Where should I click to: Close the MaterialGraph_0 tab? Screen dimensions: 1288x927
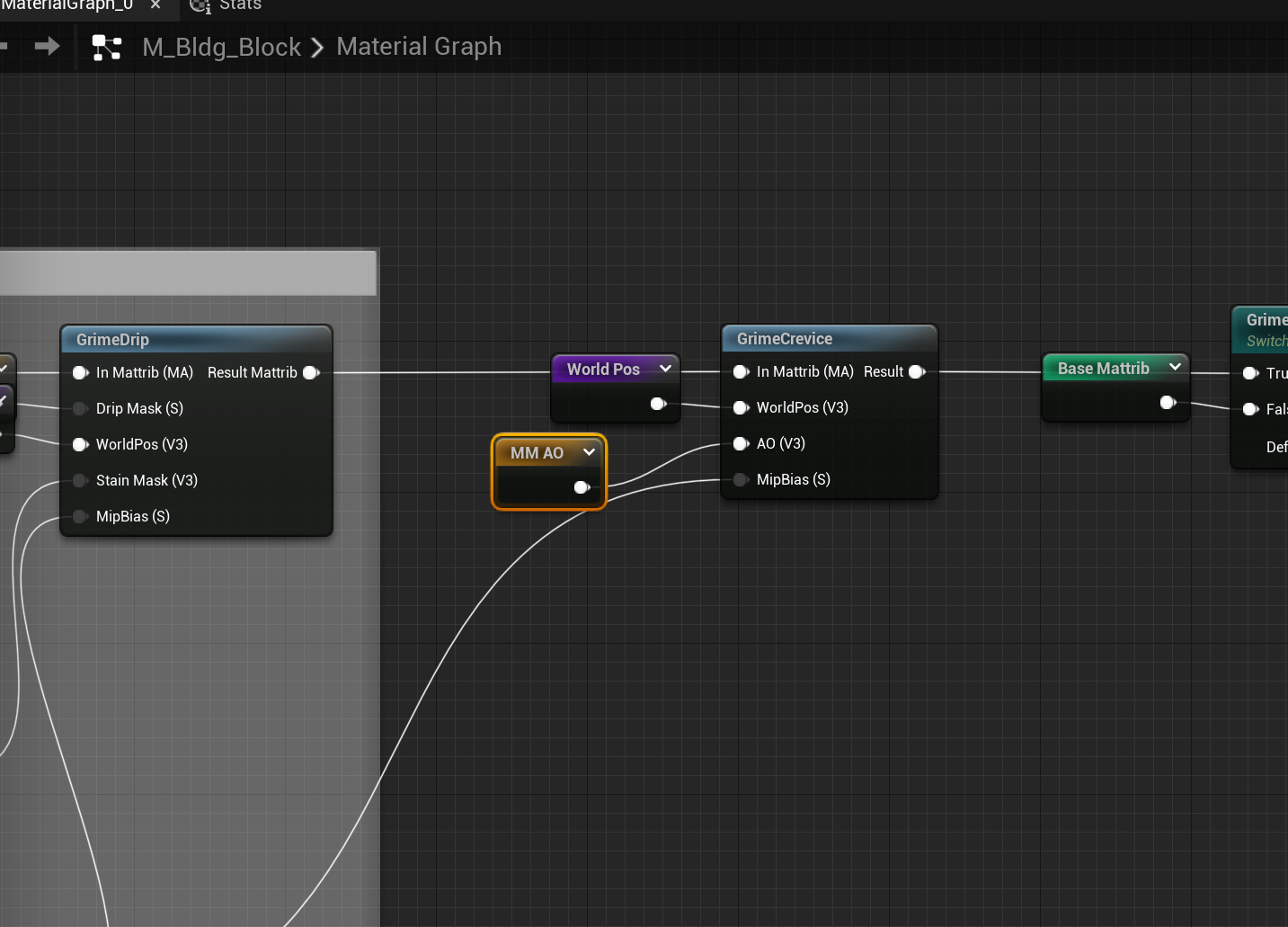(155, 5)
